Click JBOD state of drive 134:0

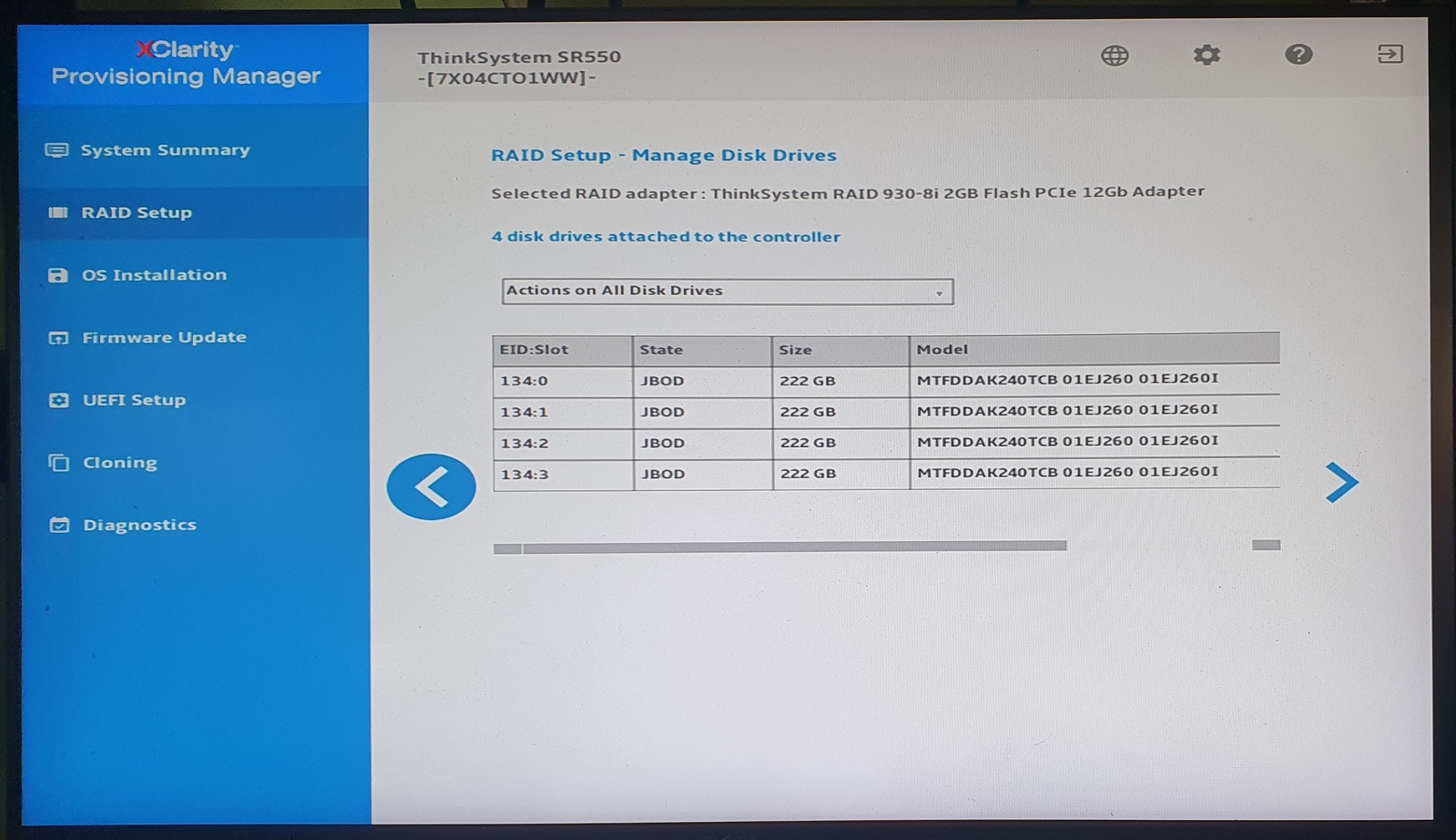662,382
